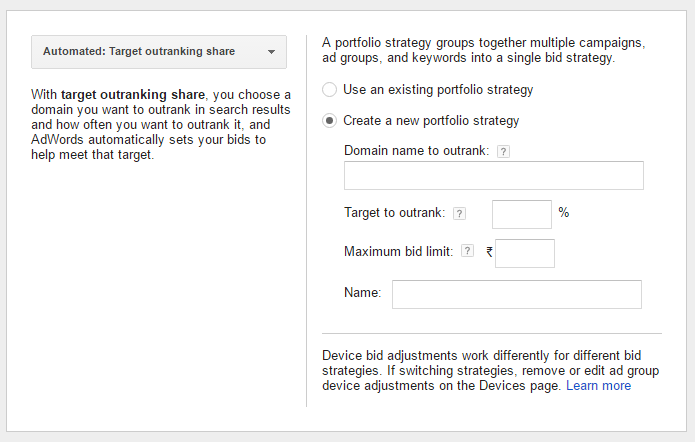Select the new portfolio strategy radio button
695x442 pixels.
(x=329, y=121)
